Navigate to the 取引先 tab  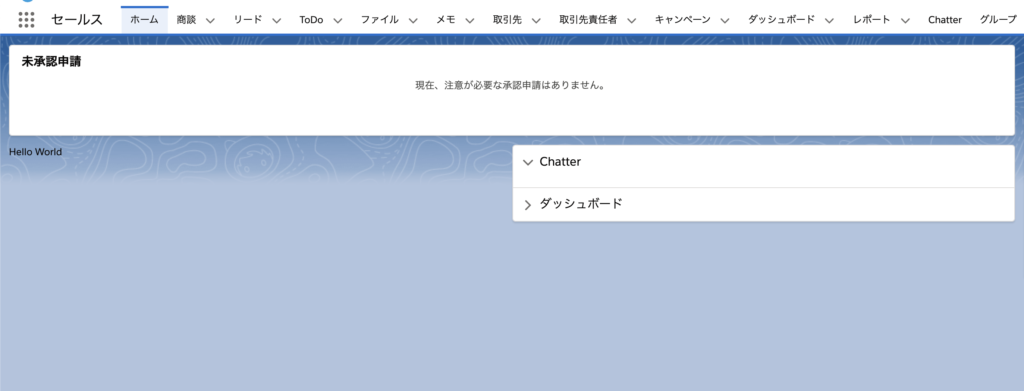507,20
